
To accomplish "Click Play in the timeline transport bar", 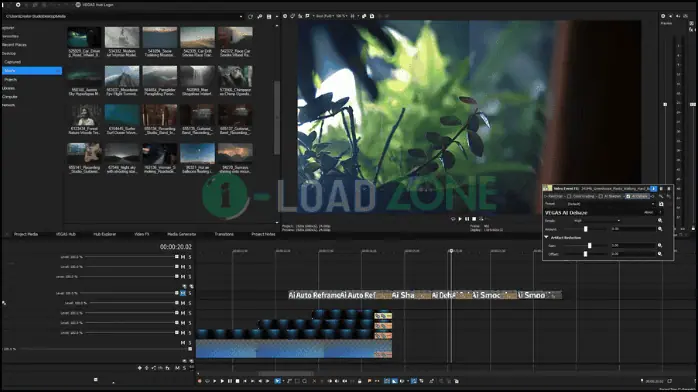I will (222, 381).
